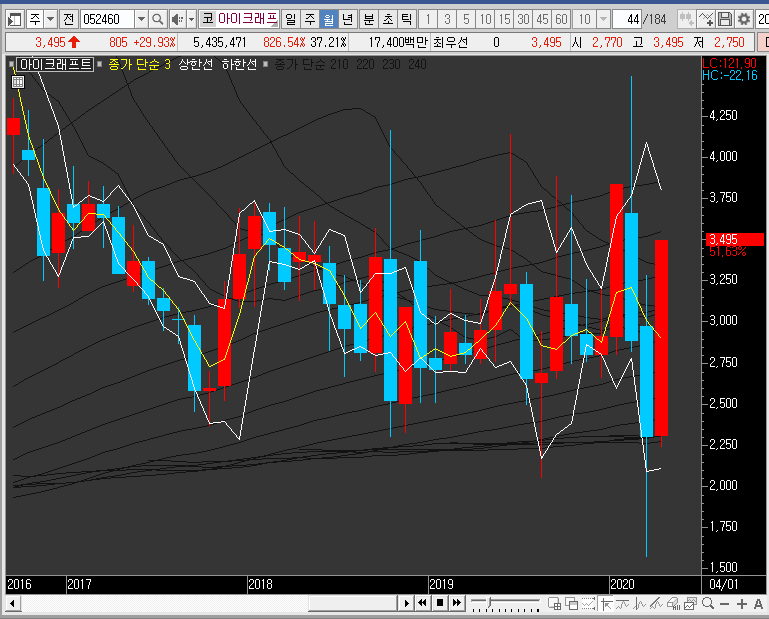Click the 전 (all) market button
Image resolution: width=769 pixels, height=619 pixels.
(69, 20)
